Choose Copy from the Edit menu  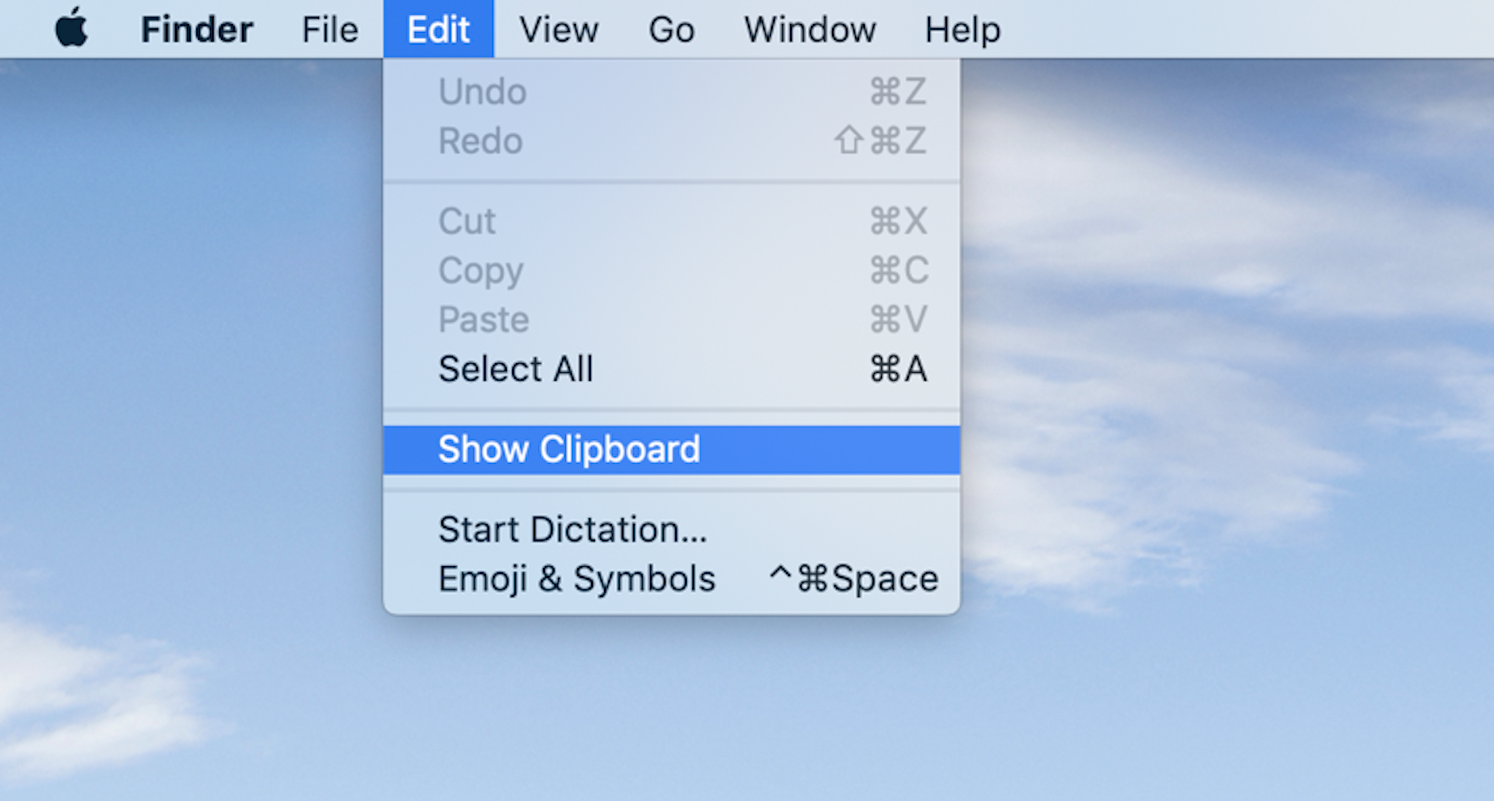[481, 271]
